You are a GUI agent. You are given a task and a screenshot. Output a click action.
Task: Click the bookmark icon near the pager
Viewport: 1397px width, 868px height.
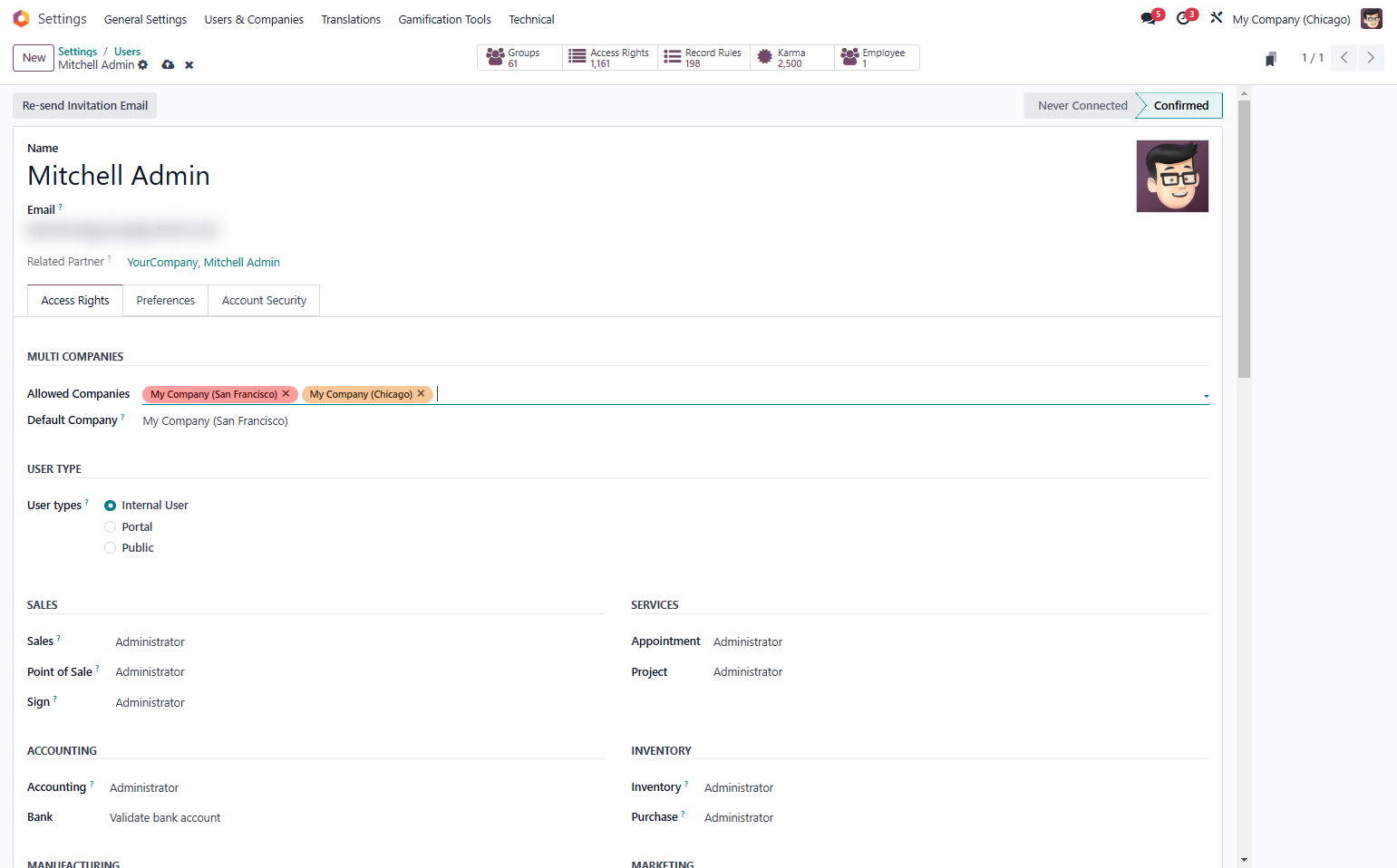1271,59
